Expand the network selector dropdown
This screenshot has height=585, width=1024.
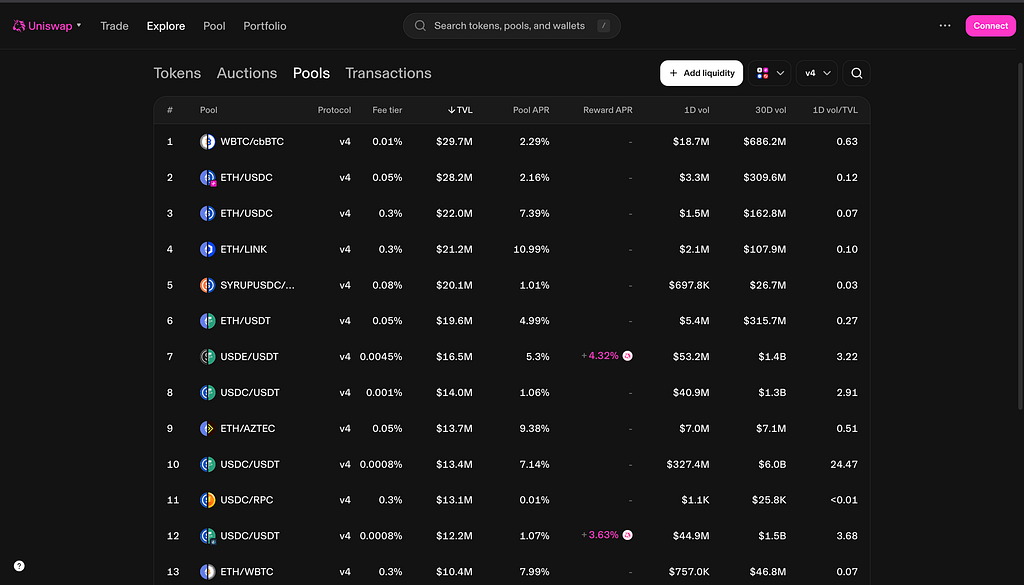pyautogui.click(x=770, y=73)
